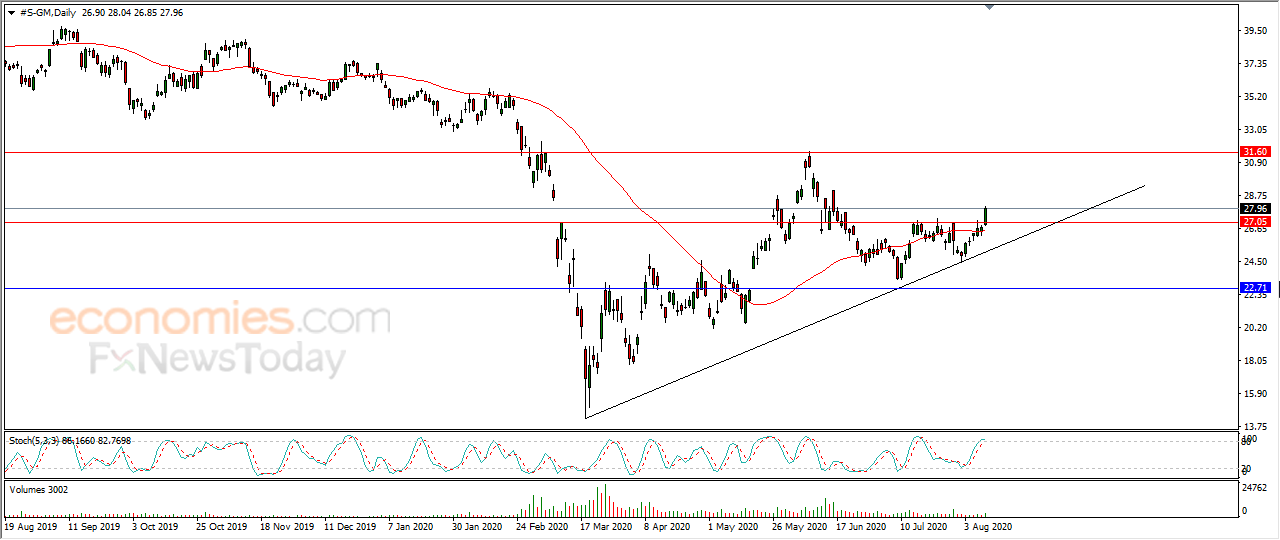Click the 10 Jul 2020 date label

click(x=925, y=524)
